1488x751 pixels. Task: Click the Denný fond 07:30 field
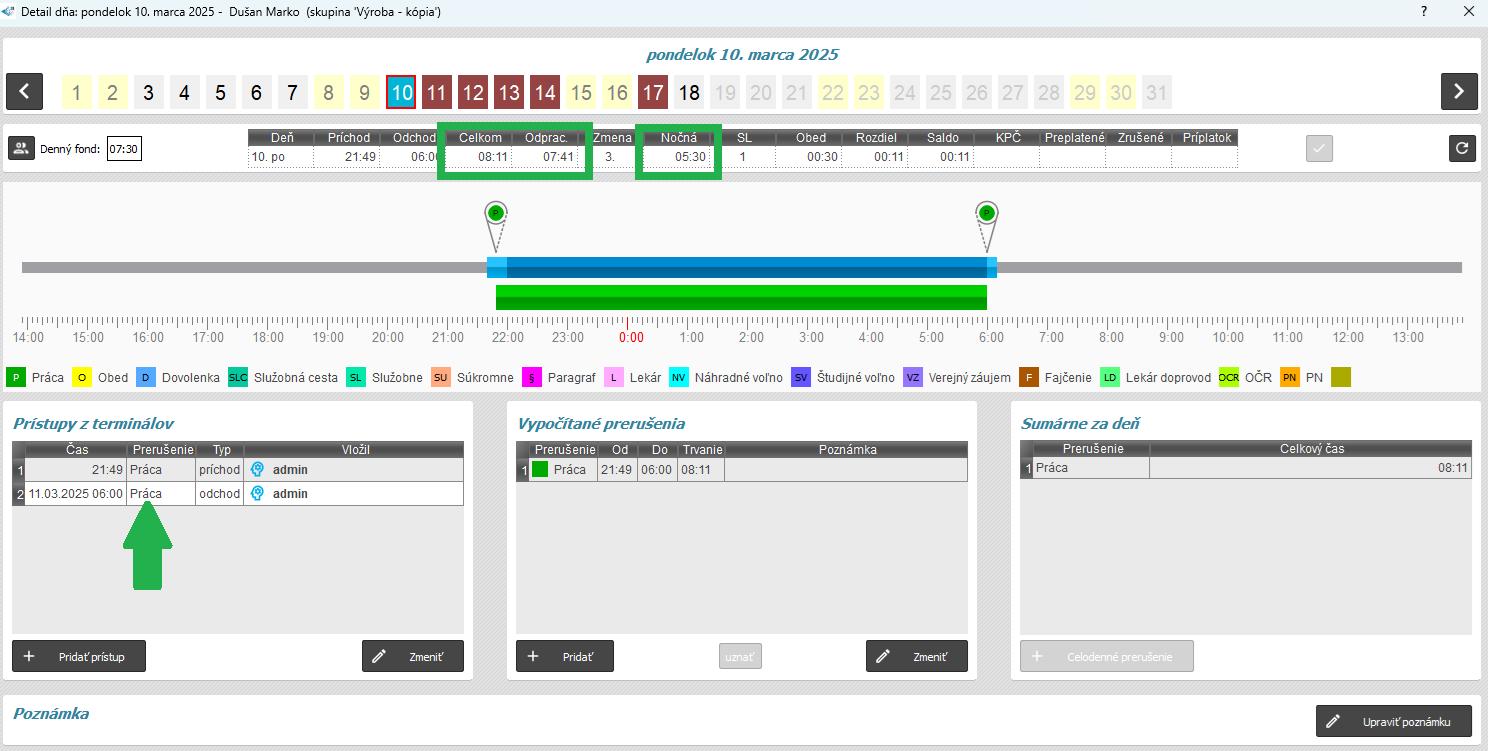[123, 149]
